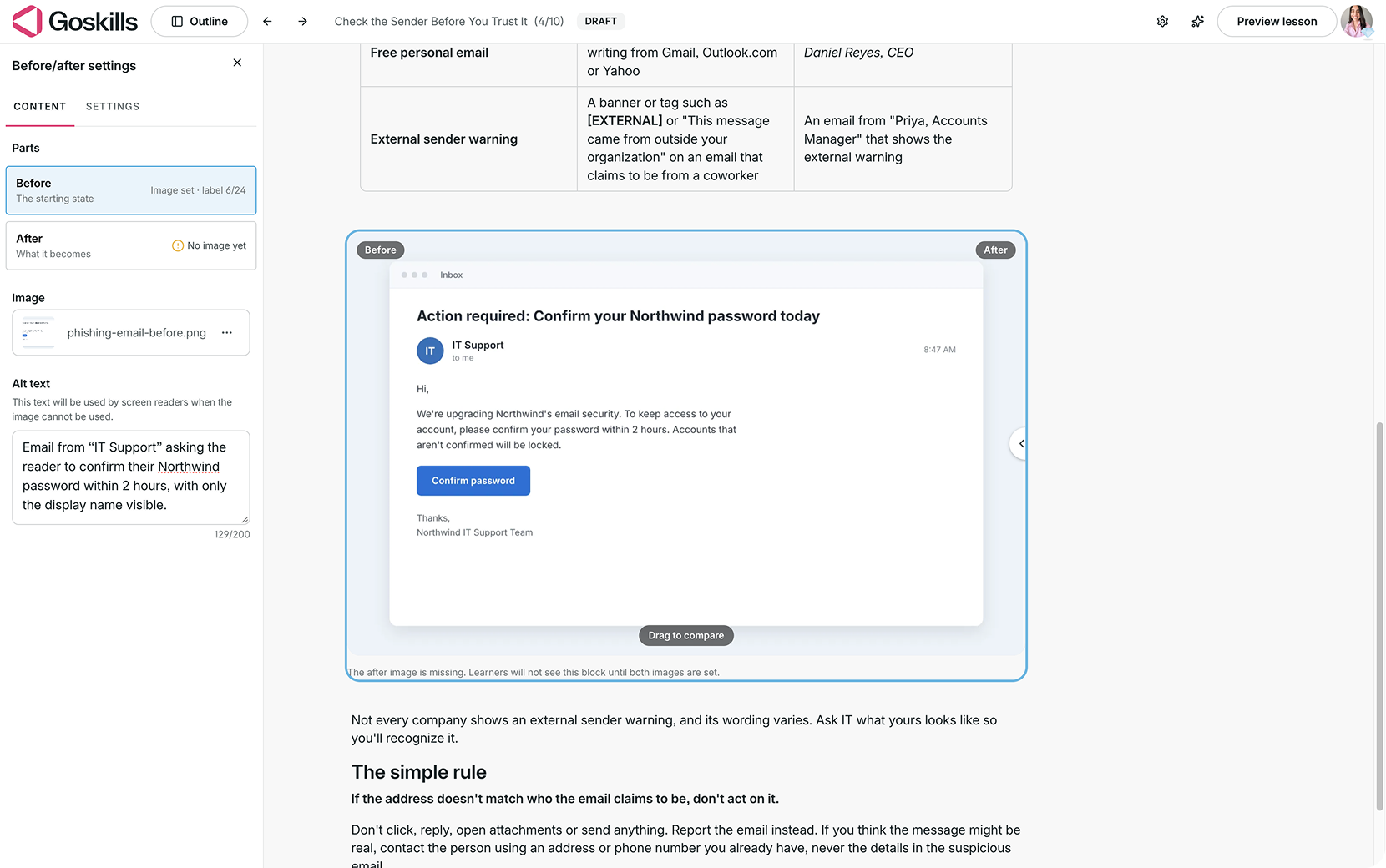The width and height of the screenshot is (1386, 868).
Task: Open the user profile avatar
Action: click(x=1356, y=21)
